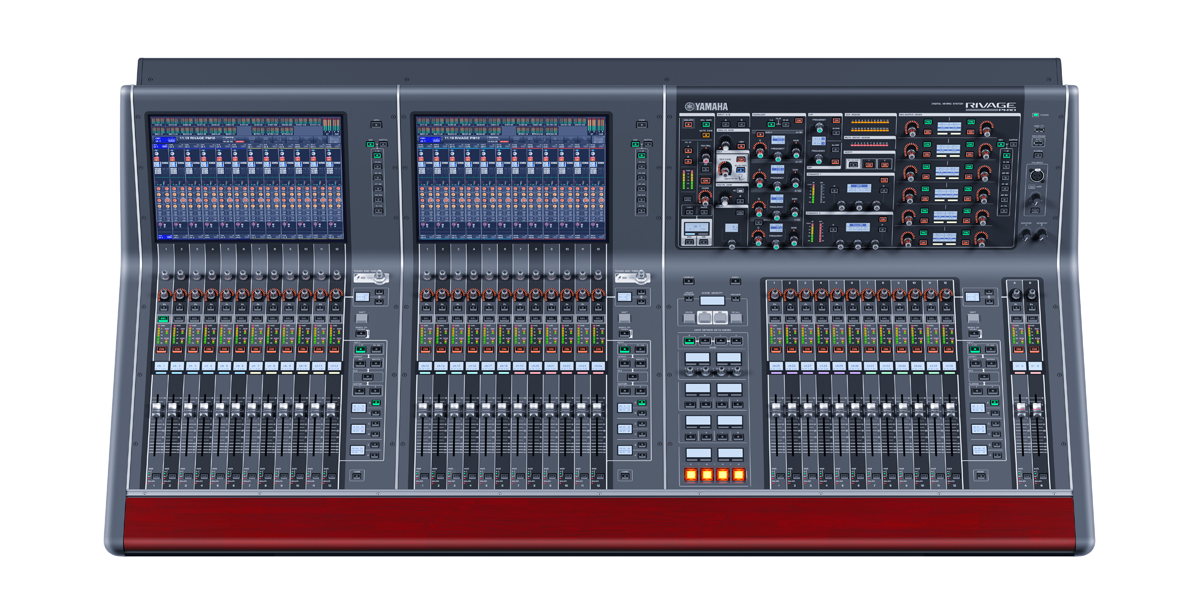Click the Dynamics 2 display

coord(858,227)
